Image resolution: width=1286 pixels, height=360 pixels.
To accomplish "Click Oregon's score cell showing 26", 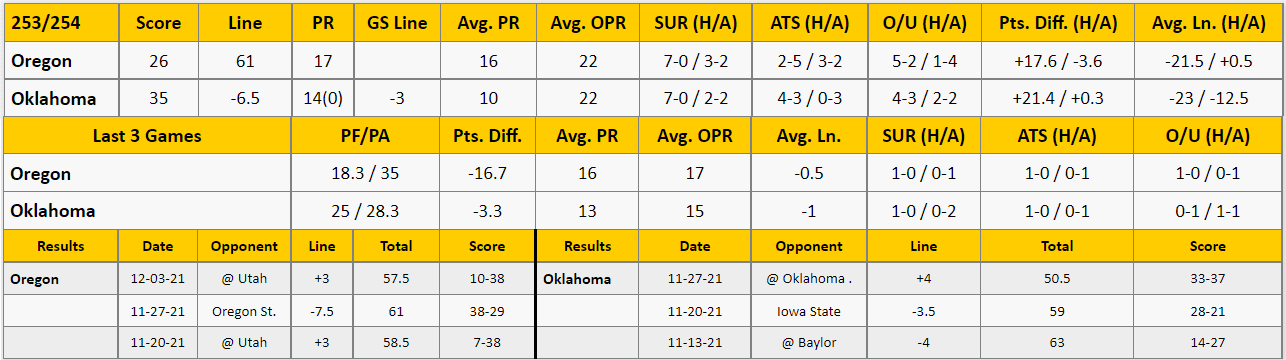I will click(x=159, y=61).
